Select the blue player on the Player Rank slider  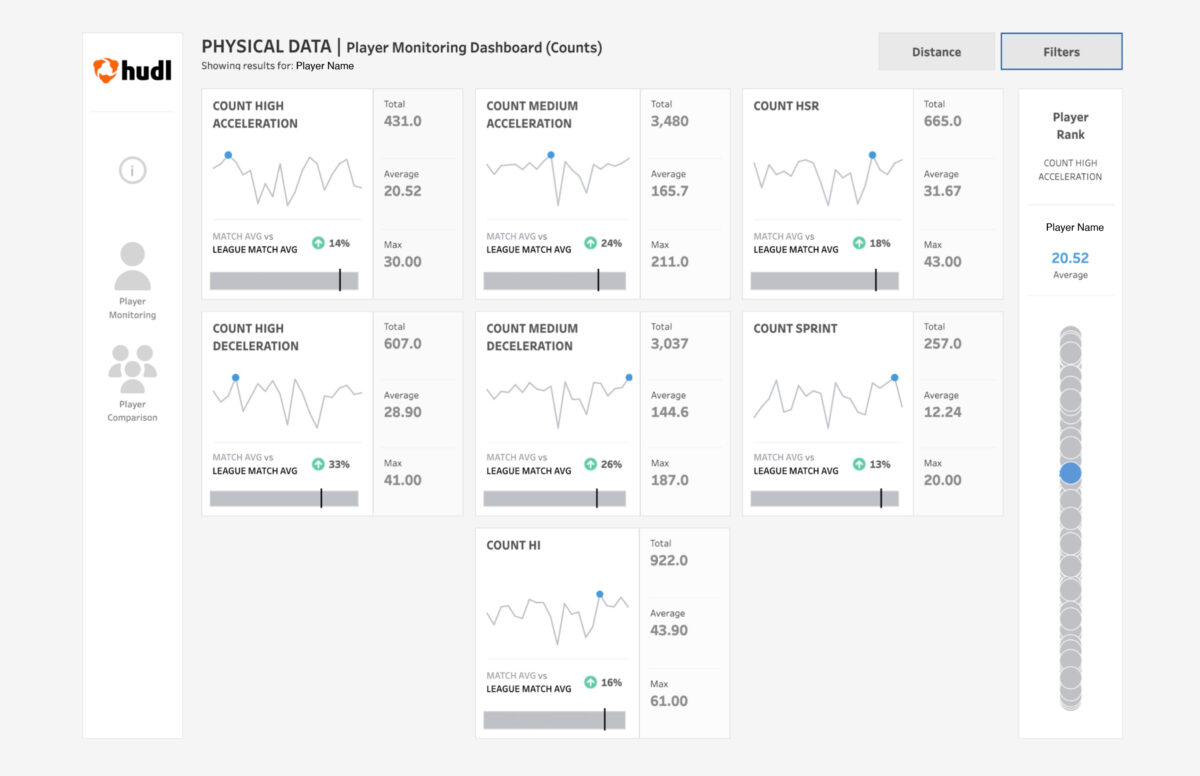pyautogui.click(x=1070, y=474)
